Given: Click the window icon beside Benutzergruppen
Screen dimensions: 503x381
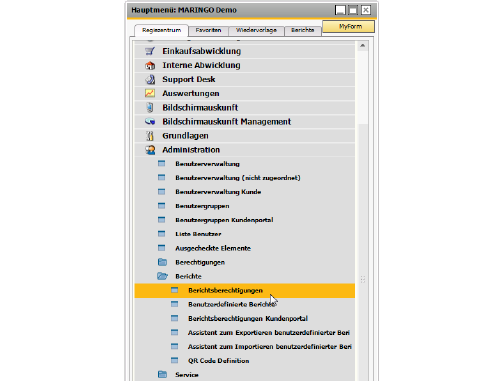Looking at the screenshot, I should (x=162, y=206).
